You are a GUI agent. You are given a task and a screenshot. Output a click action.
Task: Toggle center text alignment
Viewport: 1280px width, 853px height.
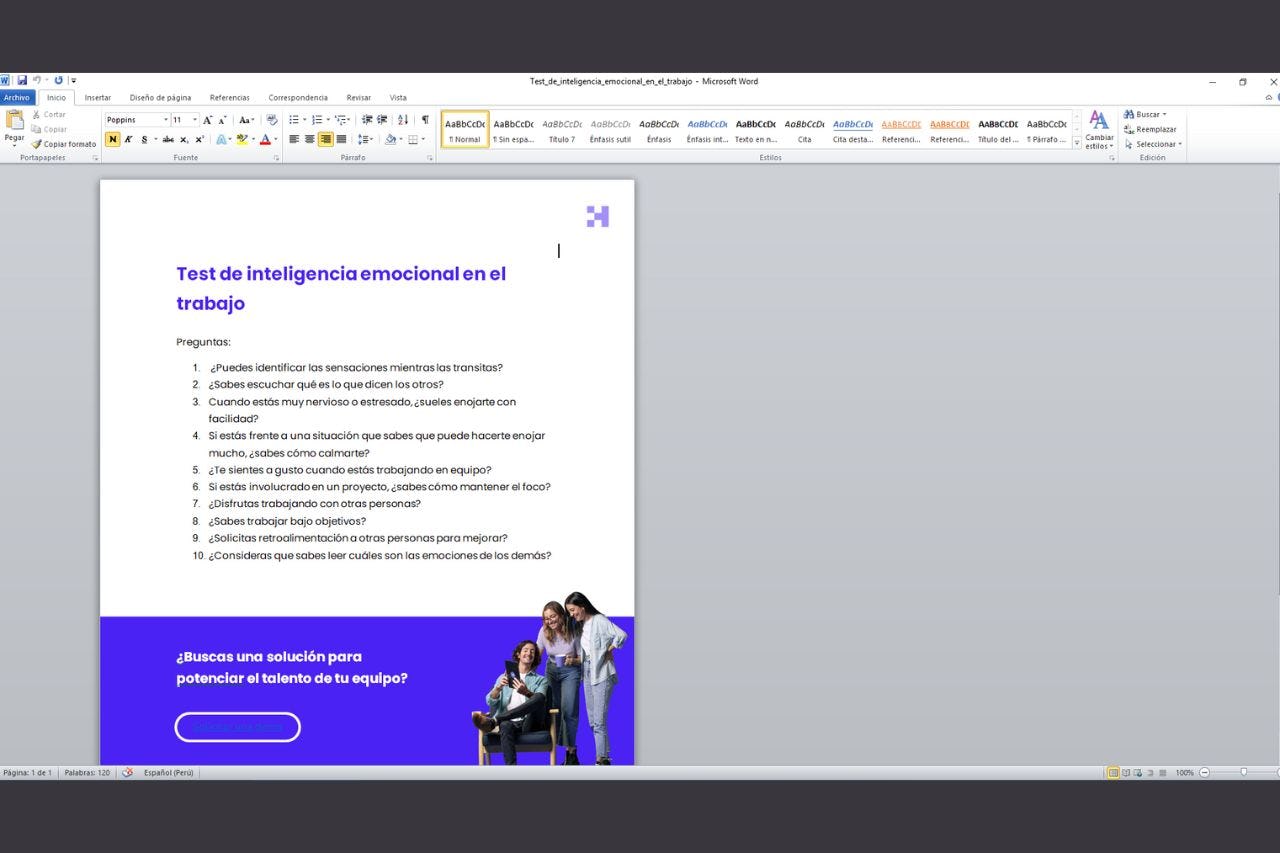click(309, 139)
